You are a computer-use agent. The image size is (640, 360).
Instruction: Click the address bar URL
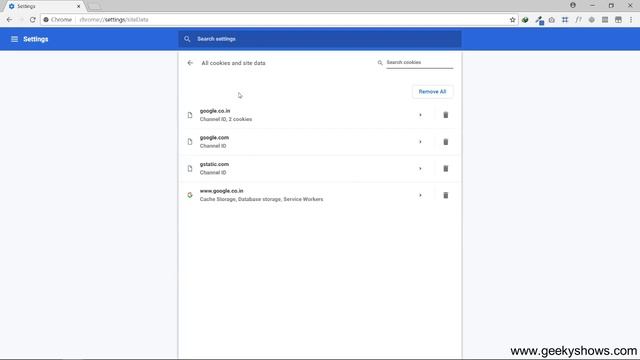tap(114, 20)
